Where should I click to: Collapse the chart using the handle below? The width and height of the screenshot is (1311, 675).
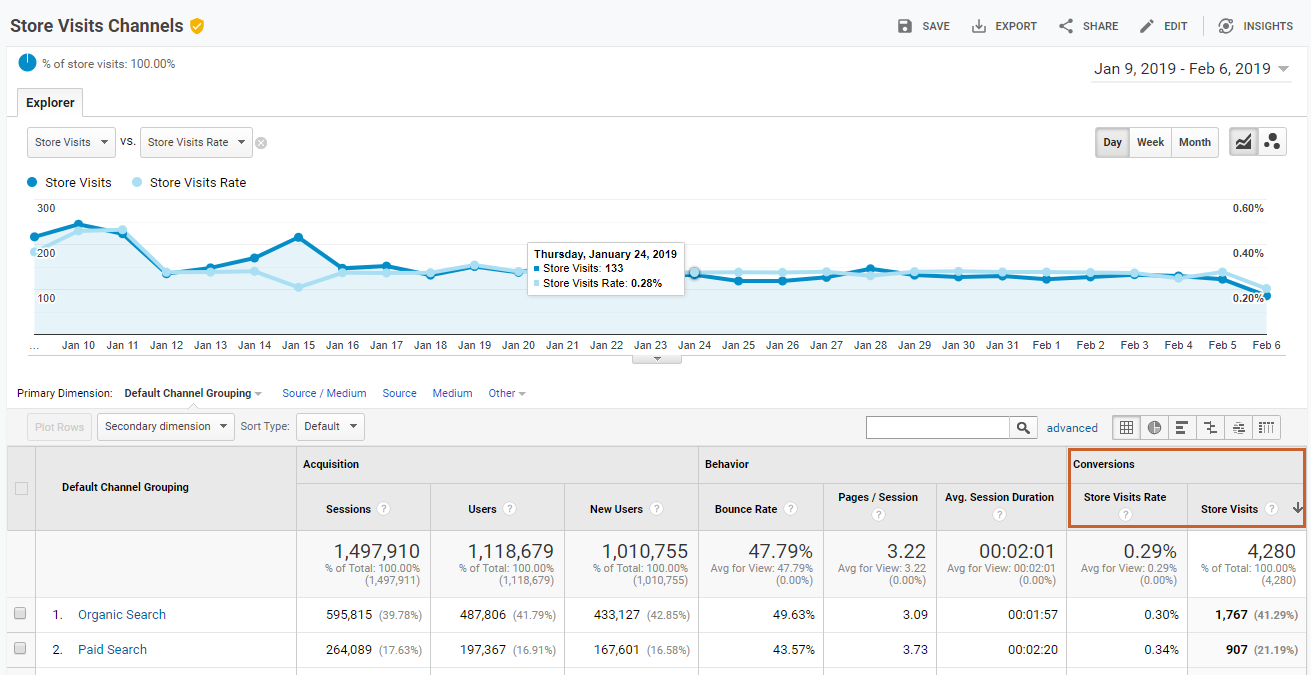[657, 358]
